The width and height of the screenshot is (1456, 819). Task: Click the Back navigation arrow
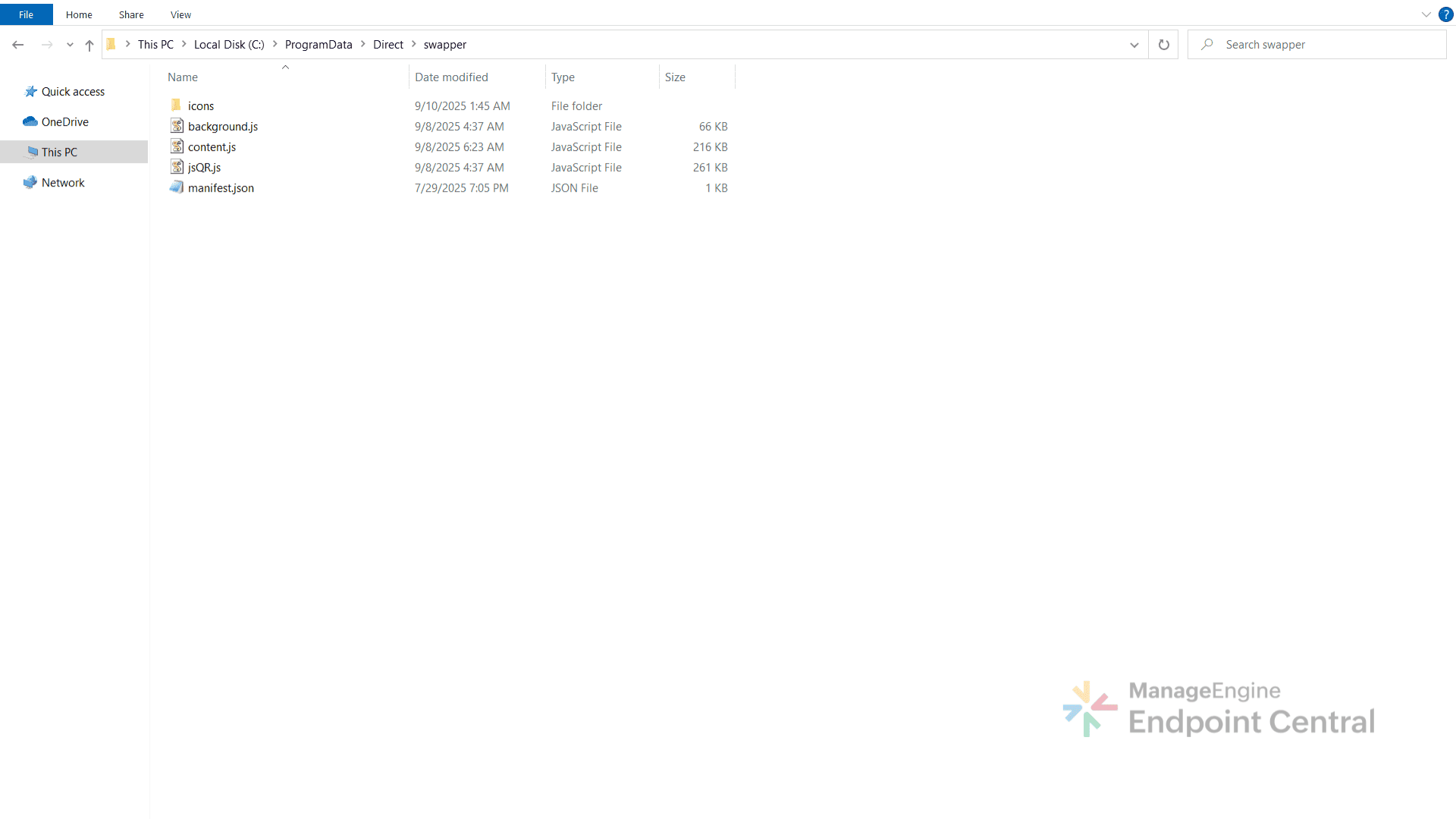coord(17,45)
